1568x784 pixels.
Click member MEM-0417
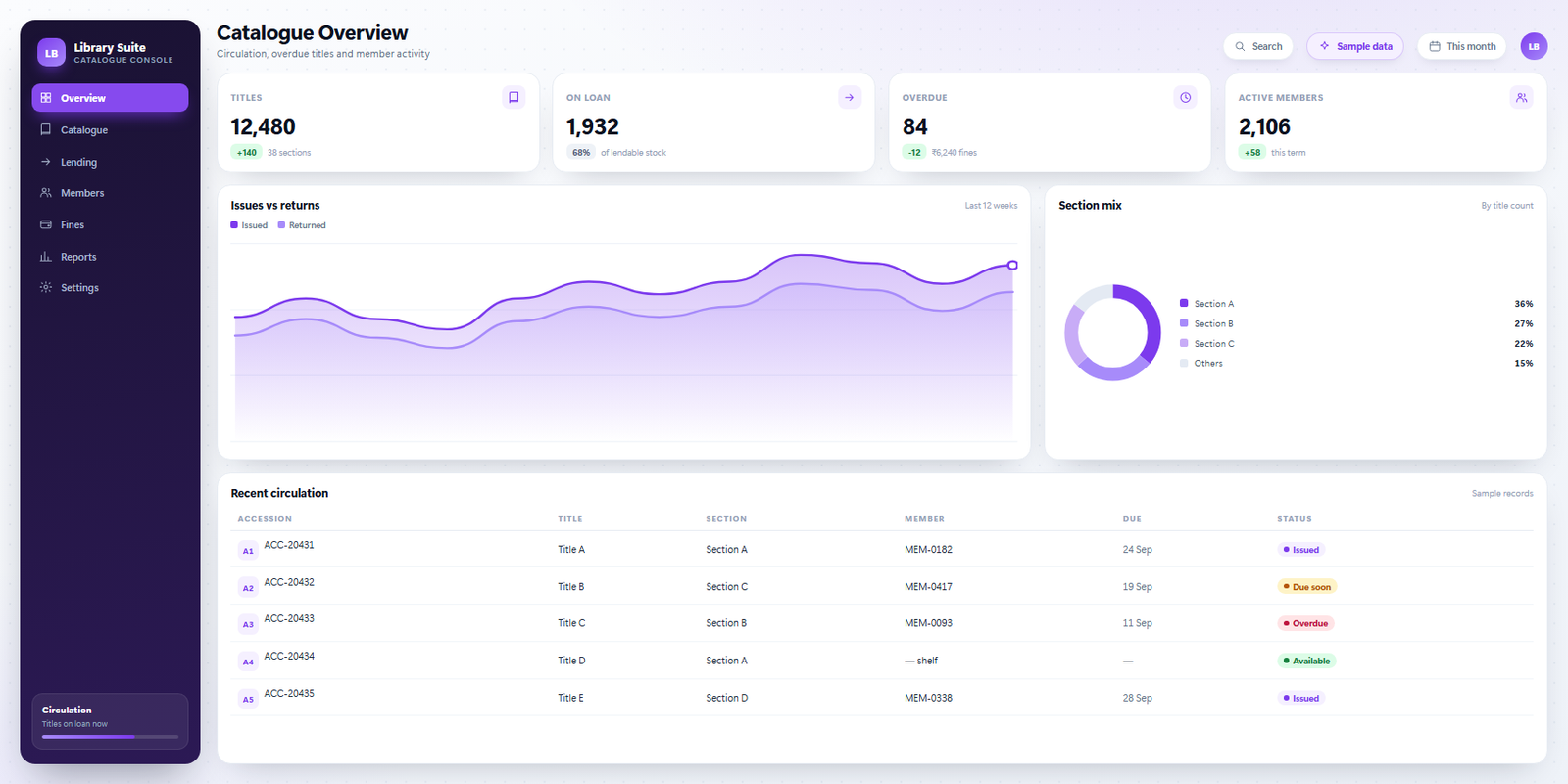point(928,587)
